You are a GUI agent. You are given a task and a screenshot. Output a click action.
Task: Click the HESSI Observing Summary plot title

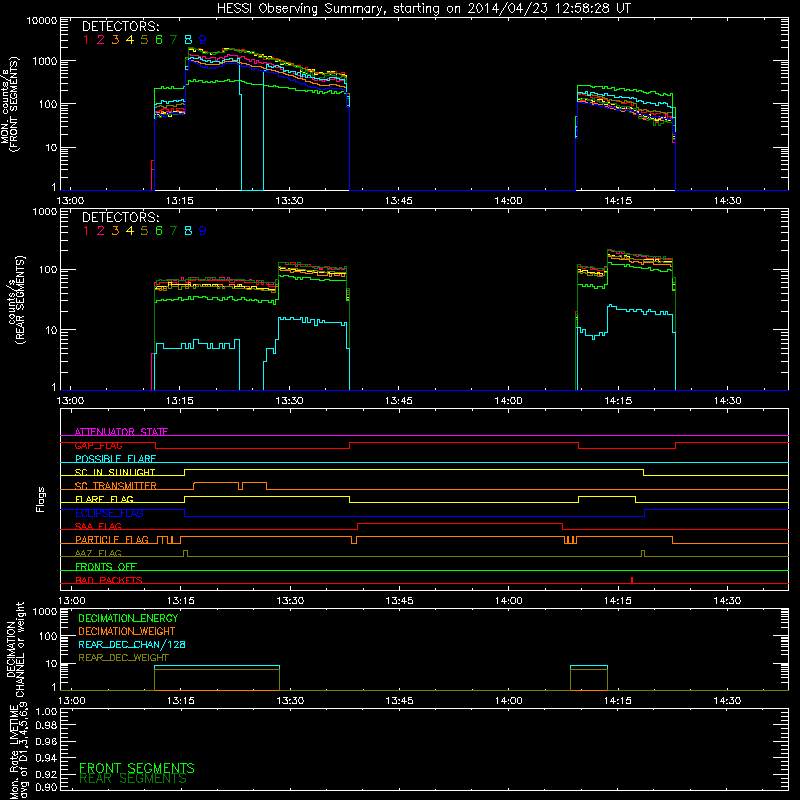(424, 9)
